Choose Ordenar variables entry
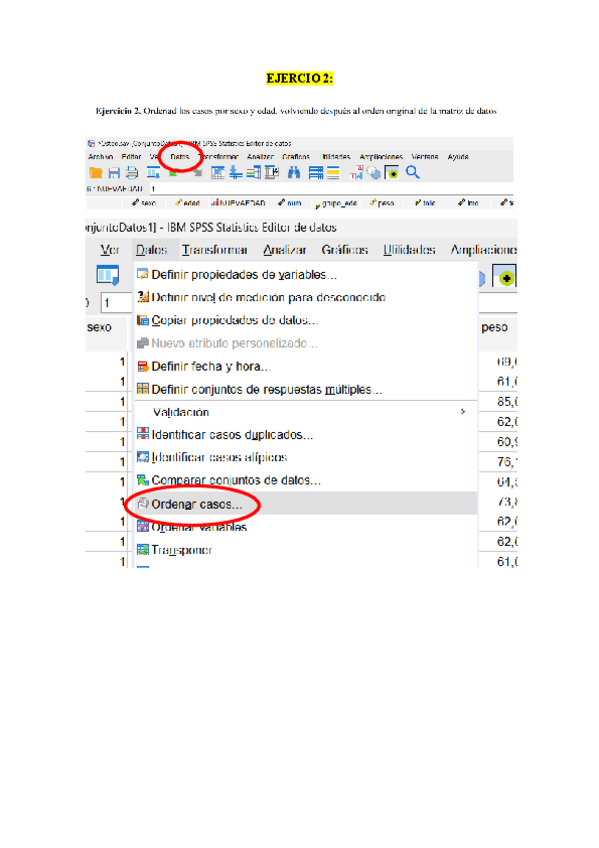 tap(305, 527)
